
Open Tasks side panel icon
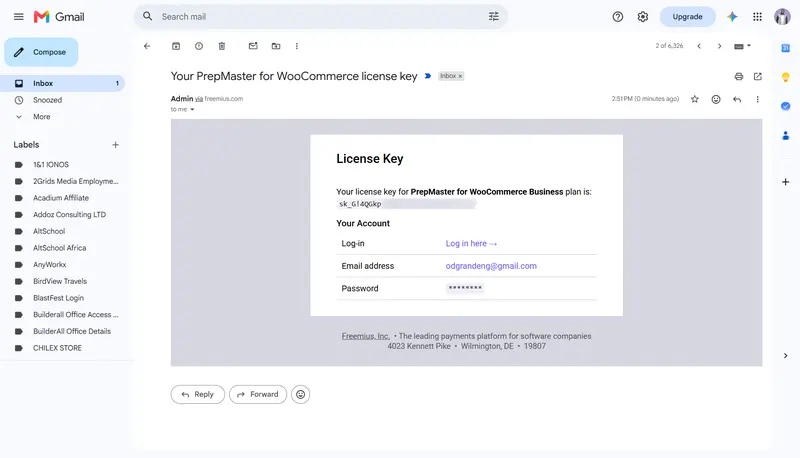786,106
